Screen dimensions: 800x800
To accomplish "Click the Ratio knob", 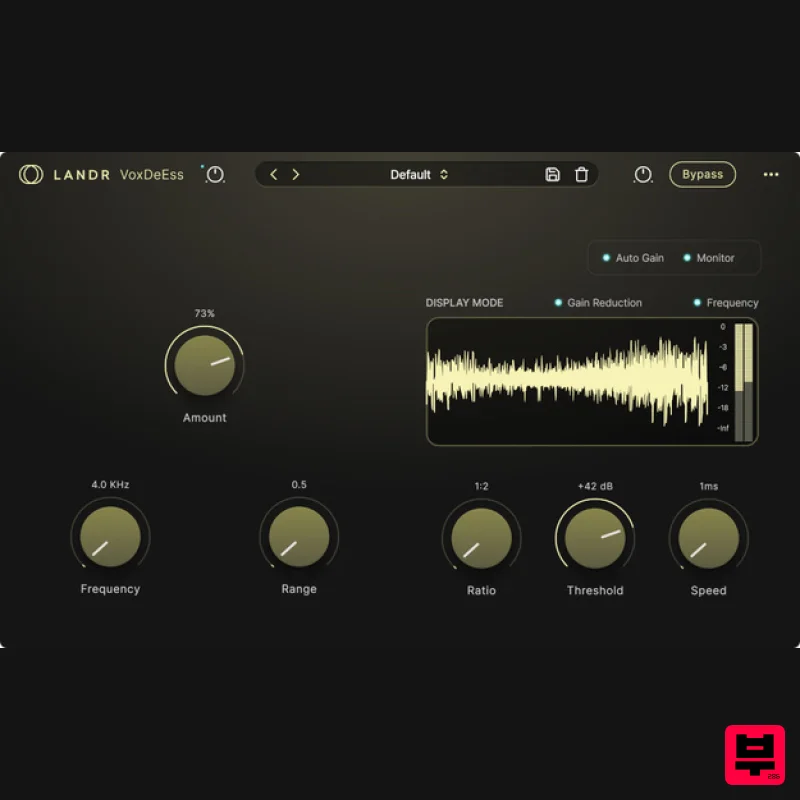I will pos(481,538).
